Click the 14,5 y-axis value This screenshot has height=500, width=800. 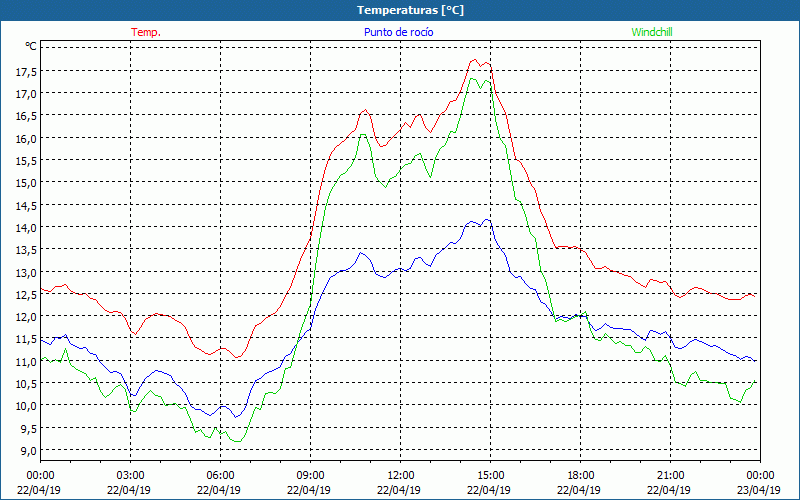coord(27,206)
